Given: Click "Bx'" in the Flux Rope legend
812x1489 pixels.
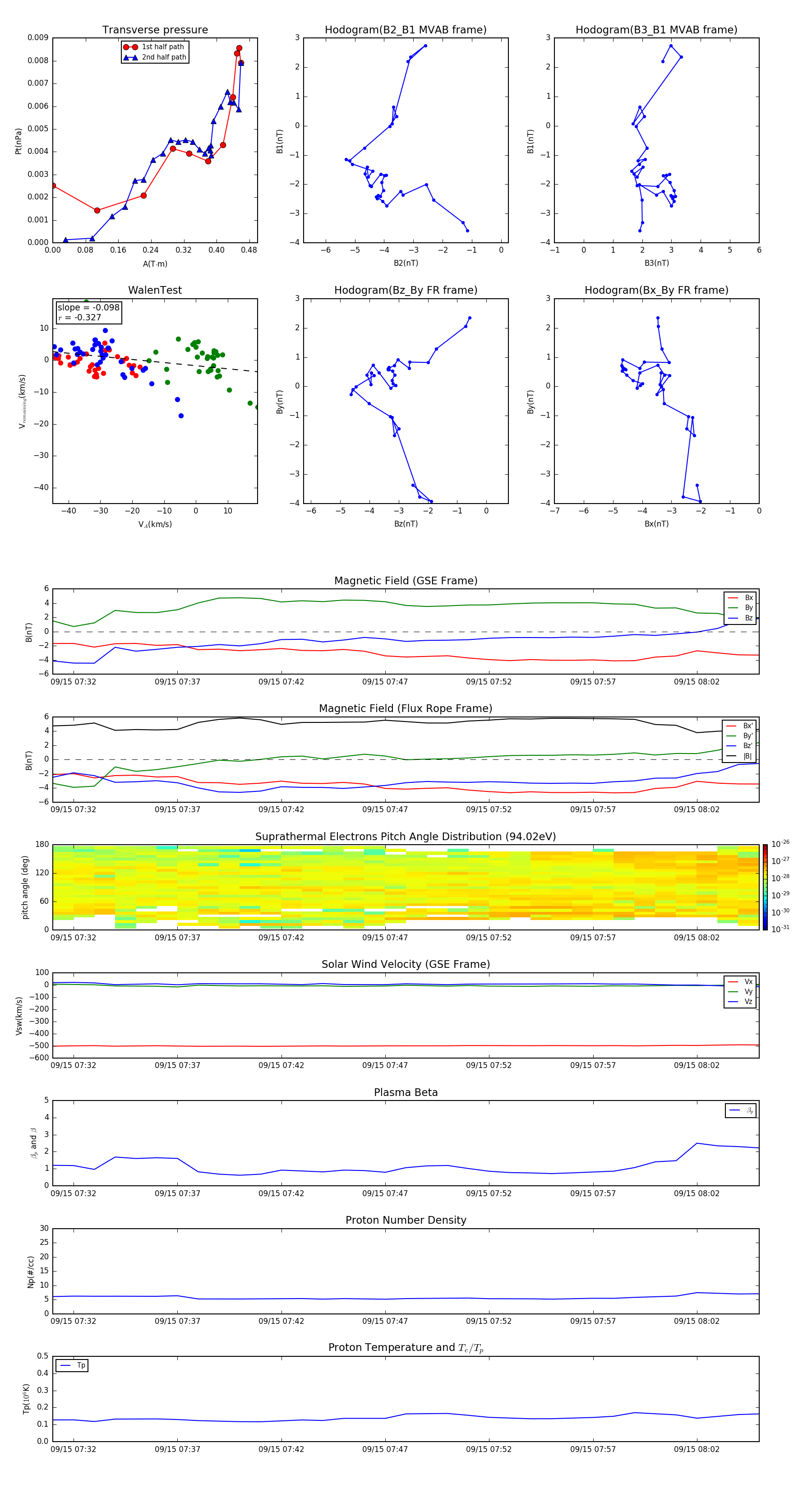Looking at the screenshot, I should (748, 726).
